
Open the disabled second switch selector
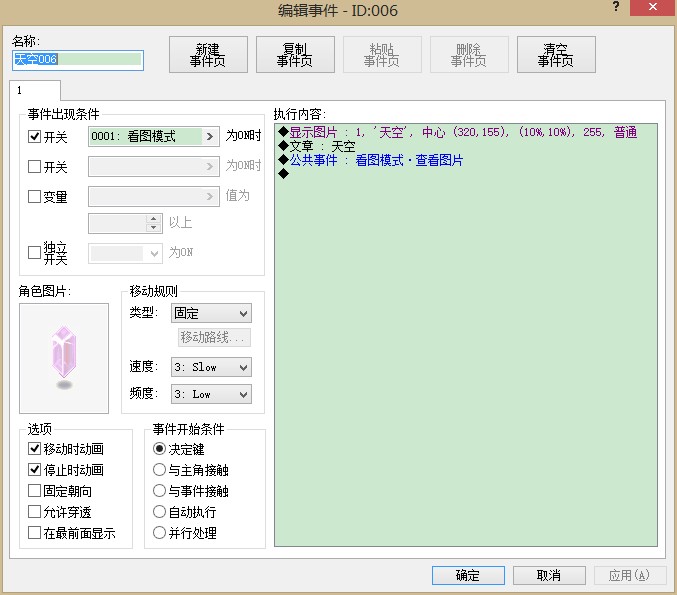coord(154,166)
